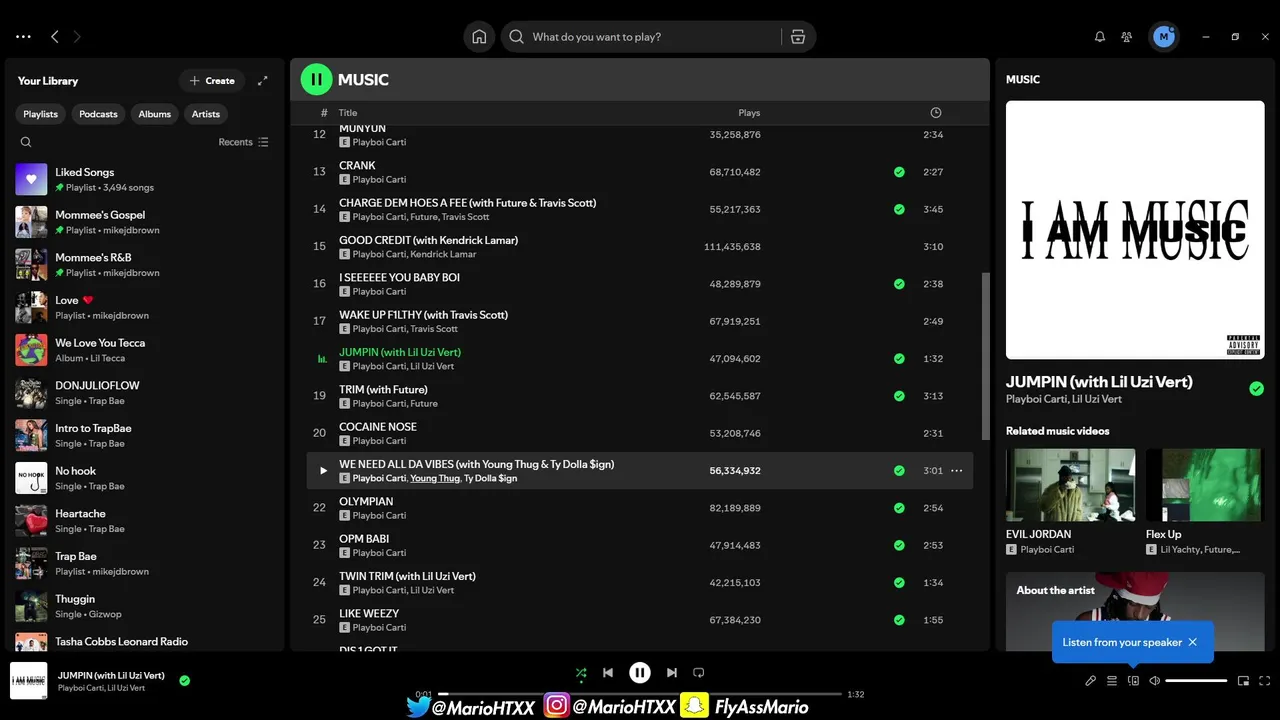The image size is (1280, 720).
Task: Open Mommee's Gospel playlist
Action: (x=145, y=222)
